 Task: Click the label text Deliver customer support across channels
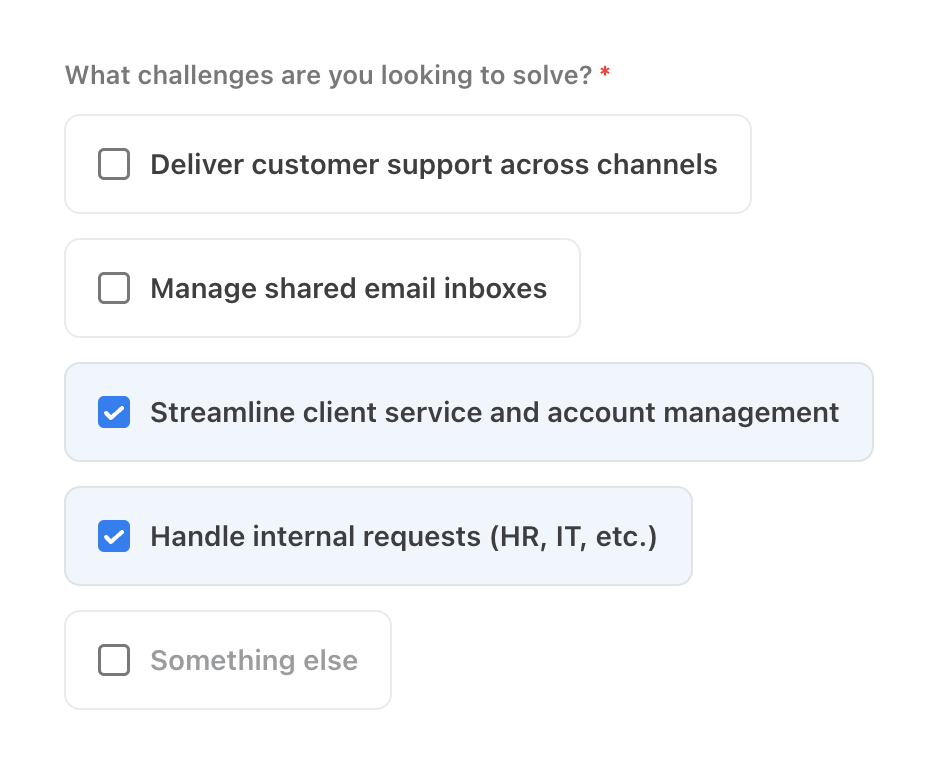tap(434, 164)
